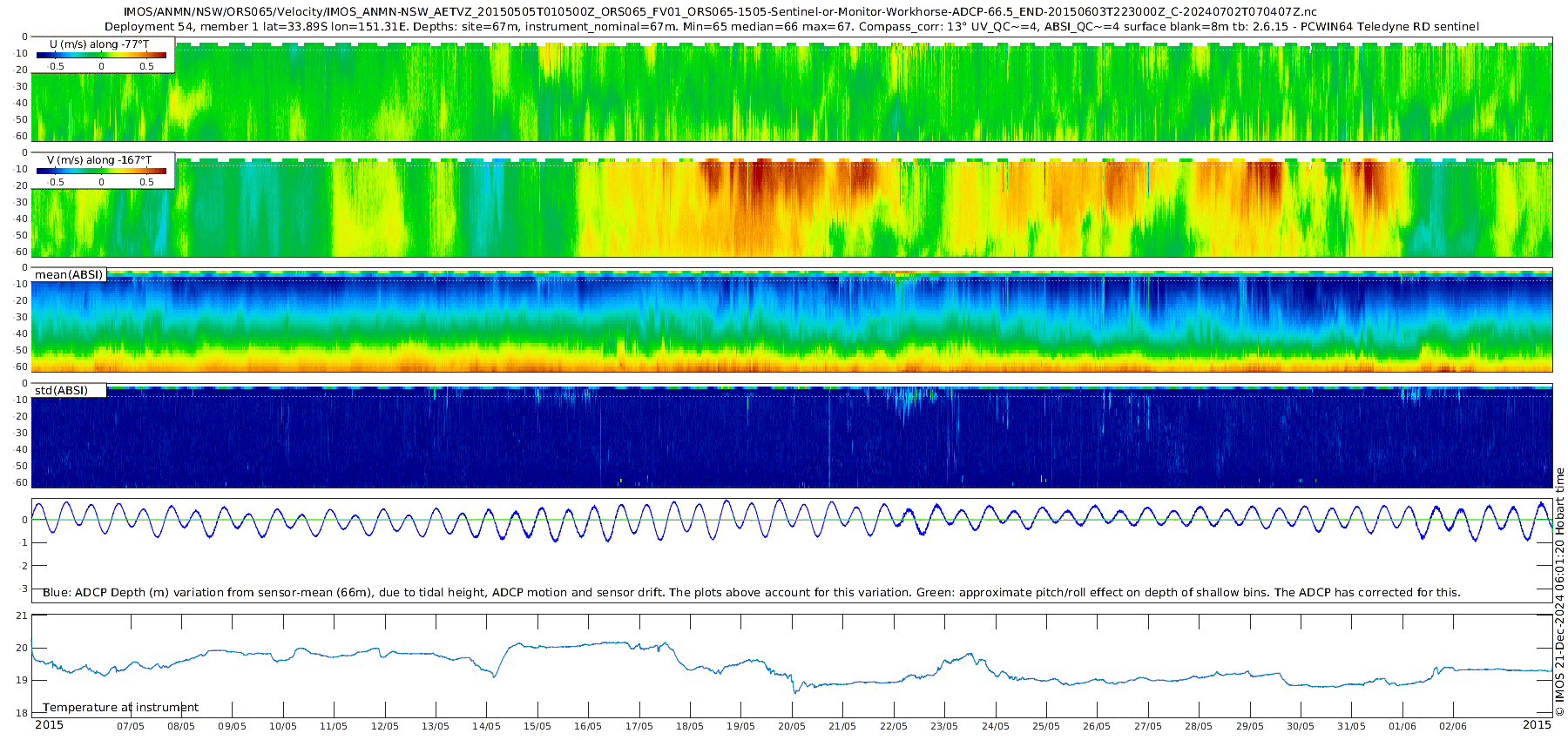The height and width of the screenshot is (740, 1568).
Task: Click the '21/05' date tick label
Action: [x=842, y=726]
